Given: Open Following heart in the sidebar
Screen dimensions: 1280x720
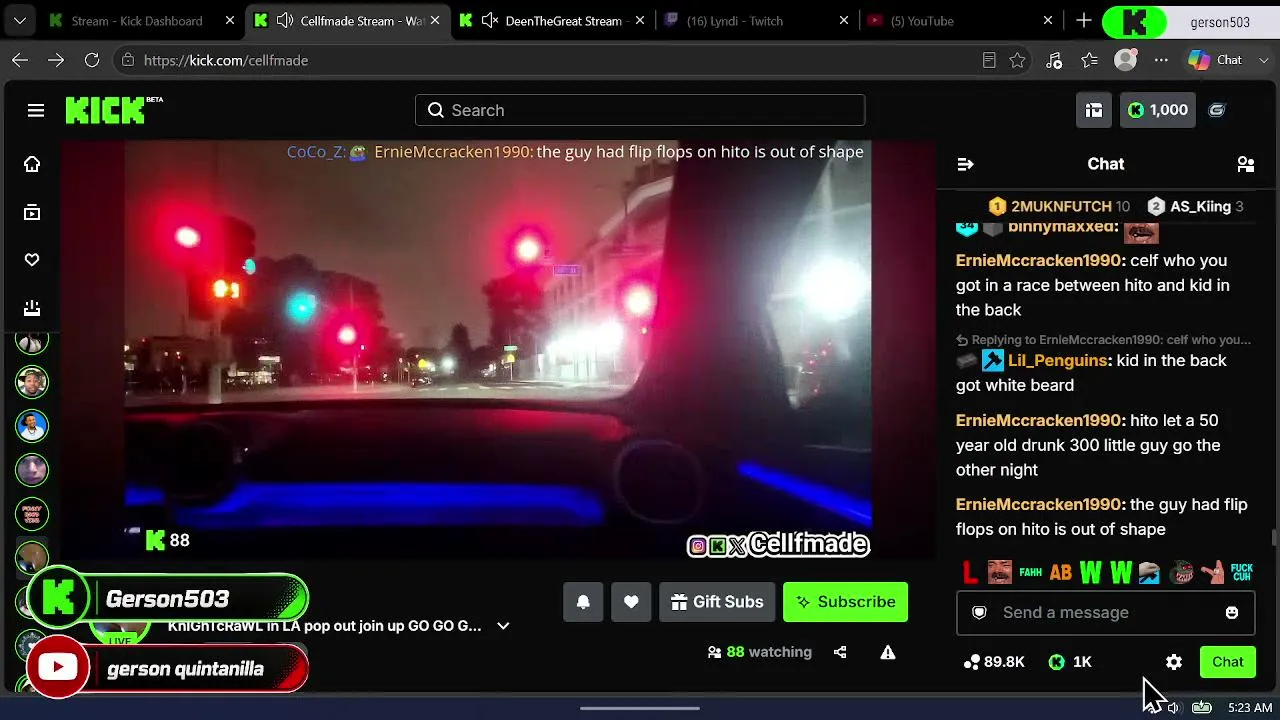Looking at the screenshot, I should [32, 260].
